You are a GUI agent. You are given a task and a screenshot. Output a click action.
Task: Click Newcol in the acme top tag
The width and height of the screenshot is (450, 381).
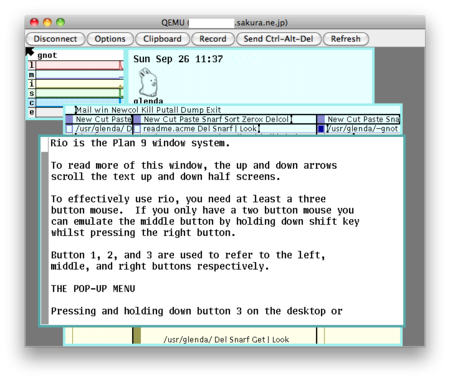(x=125, y=110)
